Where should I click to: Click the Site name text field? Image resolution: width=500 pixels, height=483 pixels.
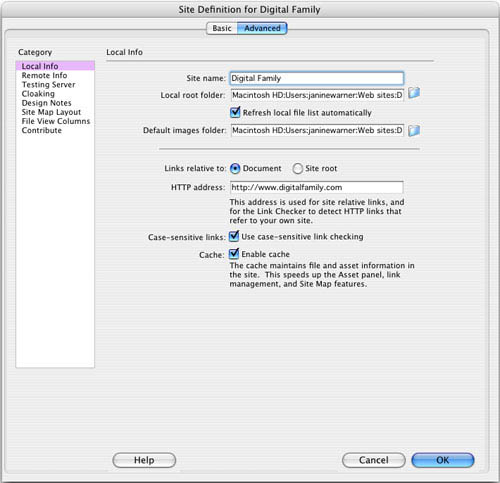[x=317, y=78]
